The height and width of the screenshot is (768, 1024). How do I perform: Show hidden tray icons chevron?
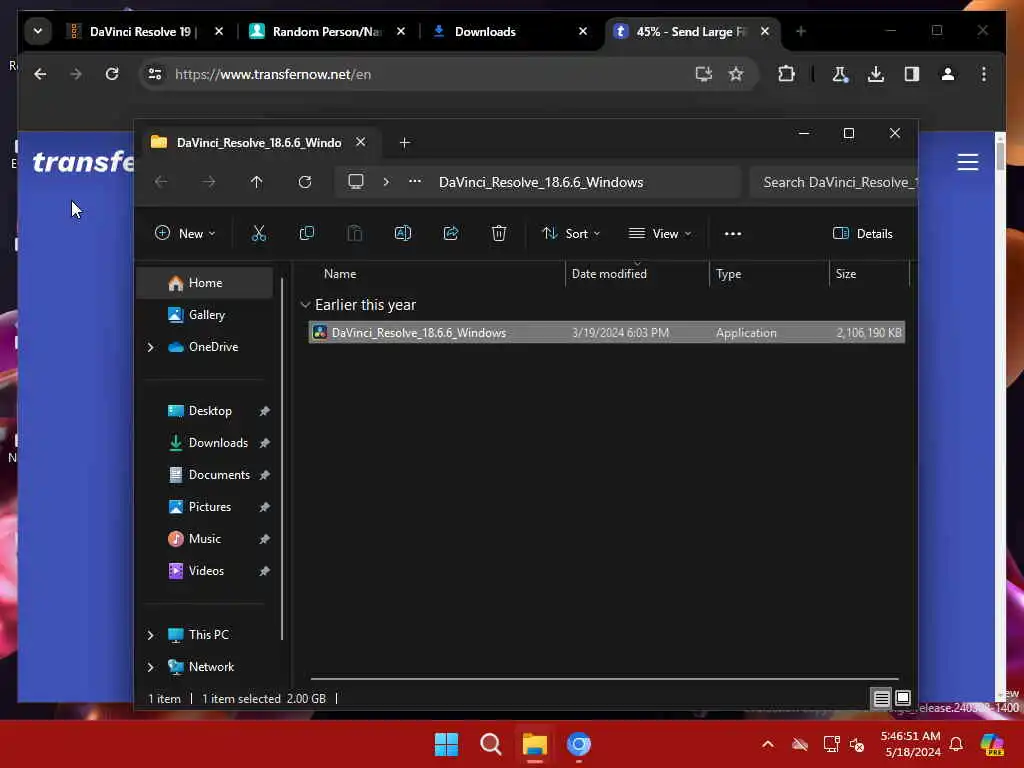[768, 744]
